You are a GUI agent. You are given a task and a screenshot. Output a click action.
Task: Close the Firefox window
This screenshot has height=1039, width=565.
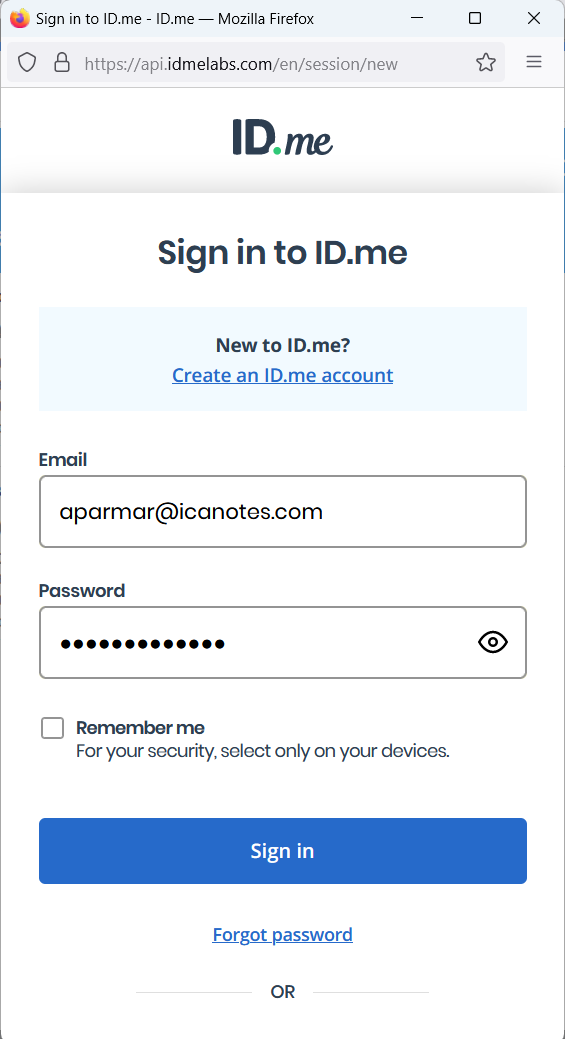click(x=534, y=19)
